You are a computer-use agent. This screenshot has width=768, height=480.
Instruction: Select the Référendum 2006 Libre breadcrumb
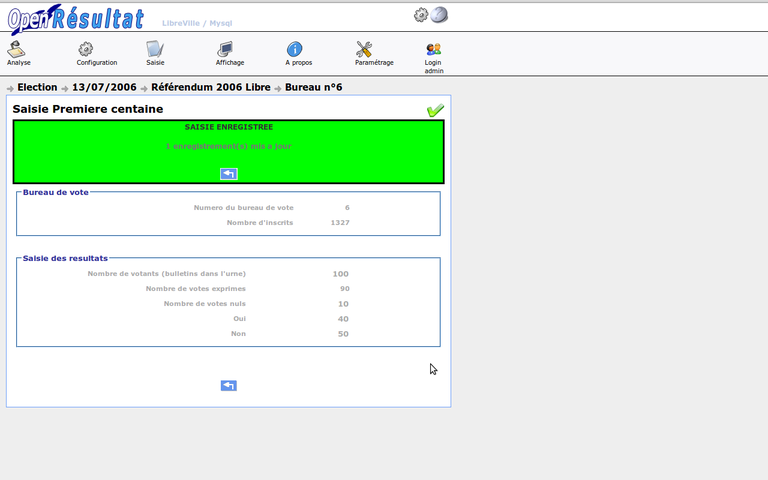pyautogui.click(x=211, y=88)
